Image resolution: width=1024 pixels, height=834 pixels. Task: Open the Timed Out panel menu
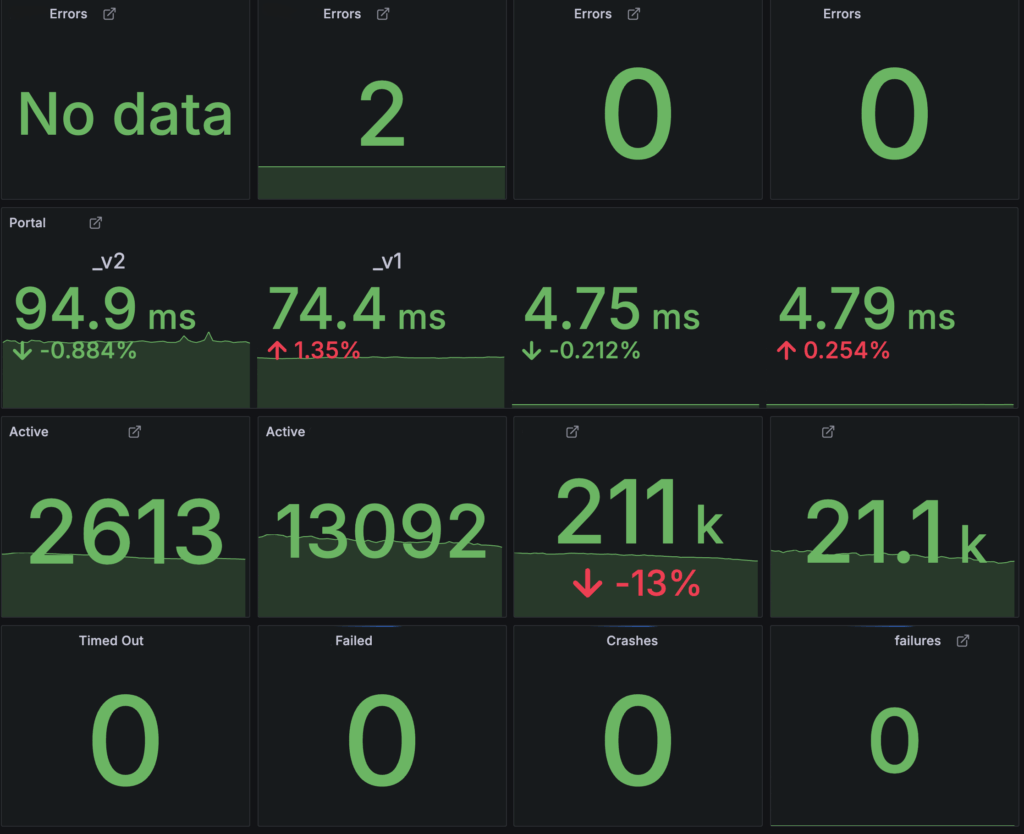[x=111, y=641]
